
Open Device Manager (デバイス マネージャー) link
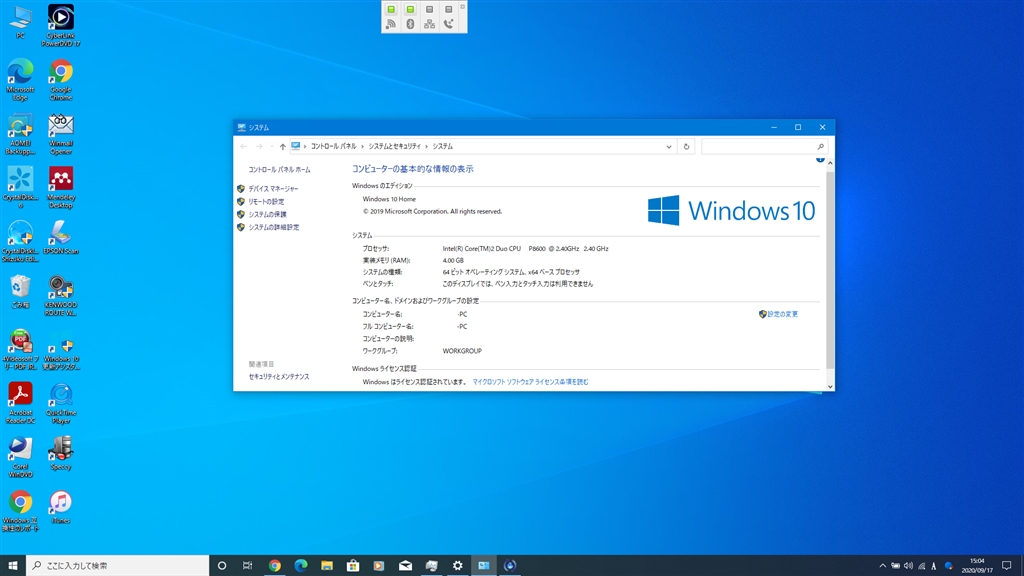[273, 188]
